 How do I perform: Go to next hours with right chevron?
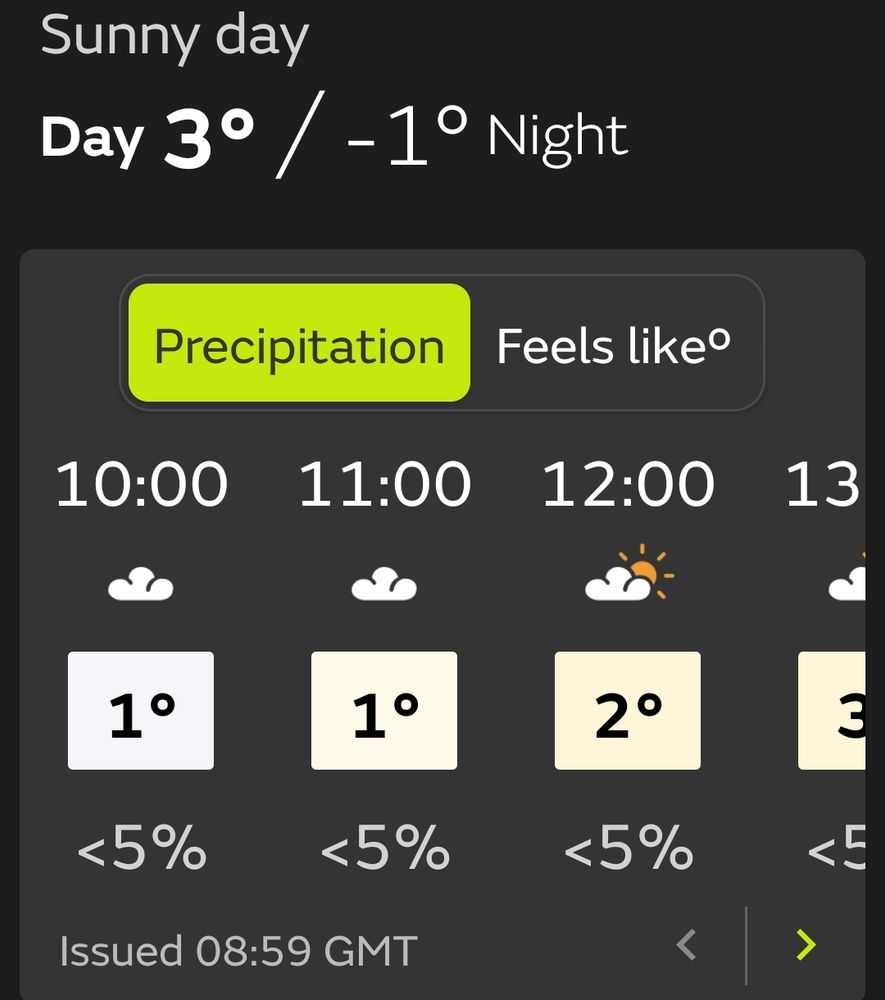(x=806, y=945)
